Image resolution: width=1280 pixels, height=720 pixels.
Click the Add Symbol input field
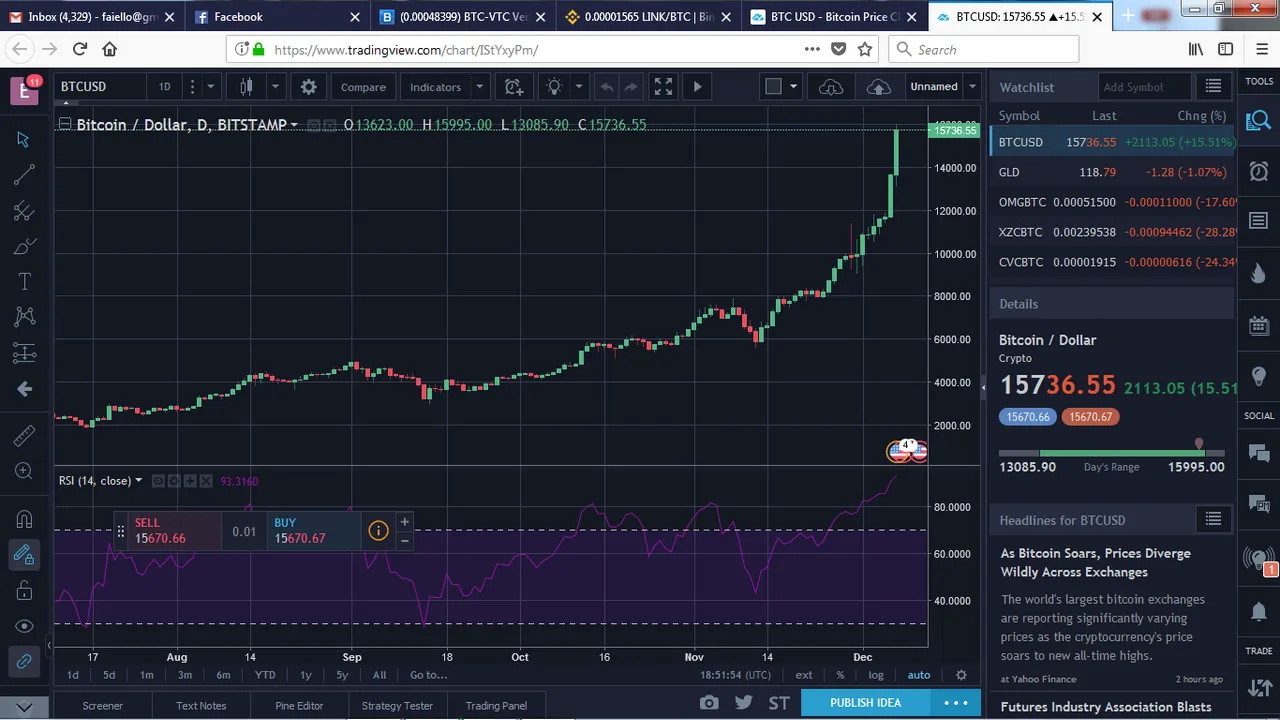coord(1144,87)
